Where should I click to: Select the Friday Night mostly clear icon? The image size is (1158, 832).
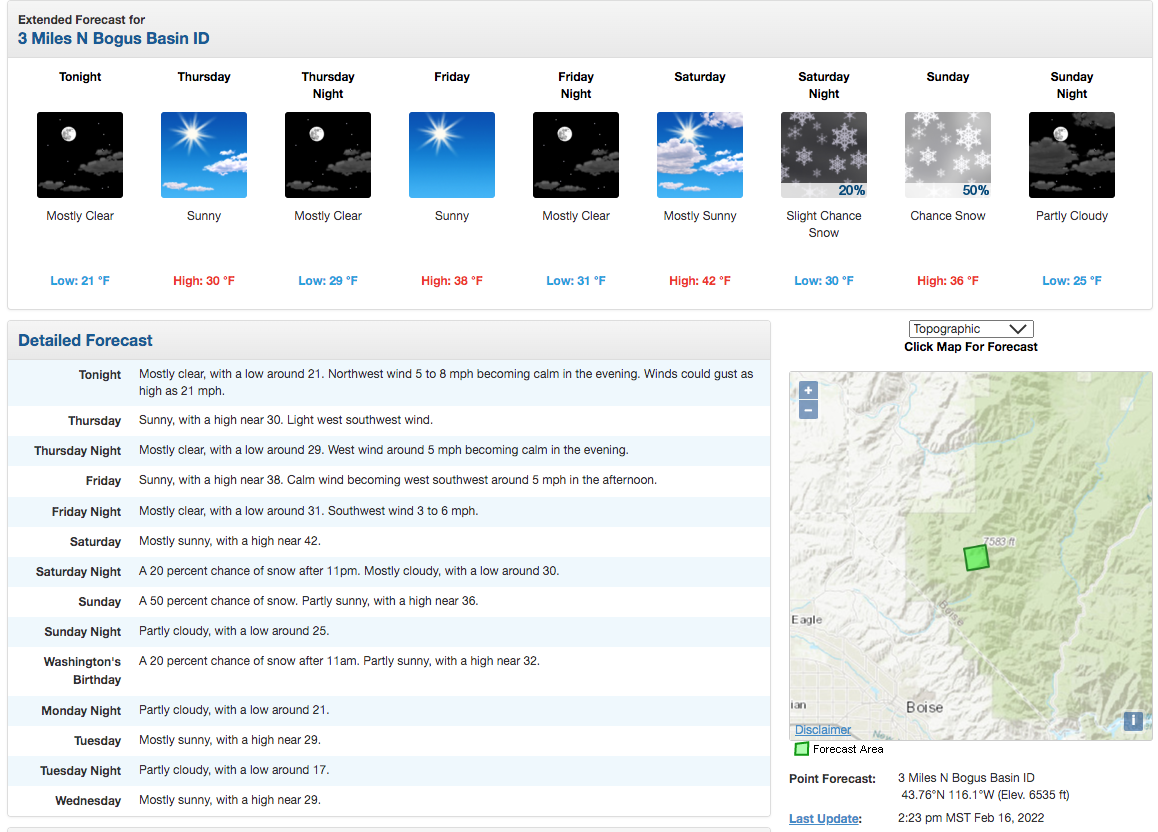[x=576, y=155]
